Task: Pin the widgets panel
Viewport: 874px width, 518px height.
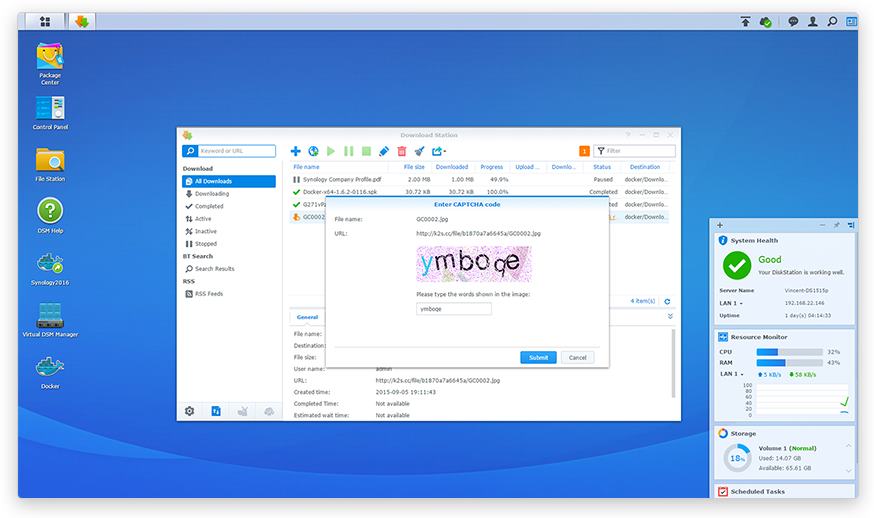Action: click(836, 225)
